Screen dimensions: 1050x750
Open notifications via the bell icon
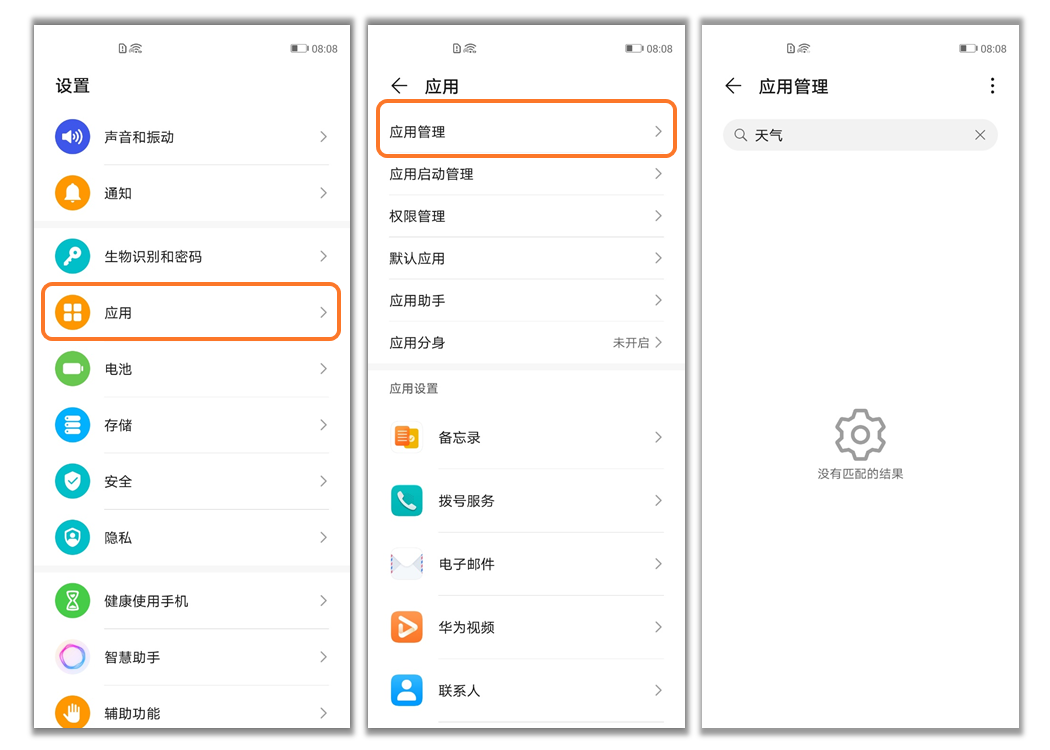pyautogui.click(x=72, y=193)
